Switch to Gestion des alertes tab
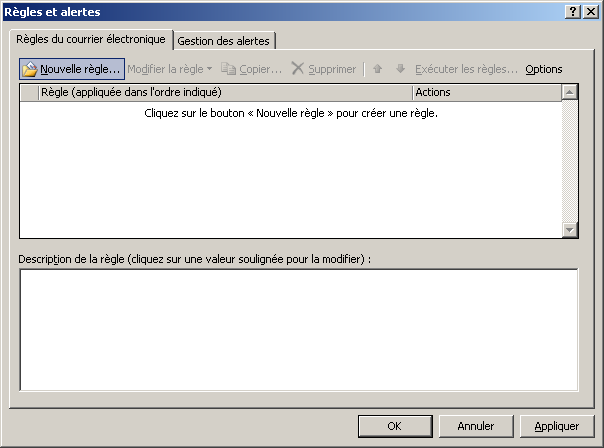Screen dimensions: 604x448 click(x=224, y=41)
